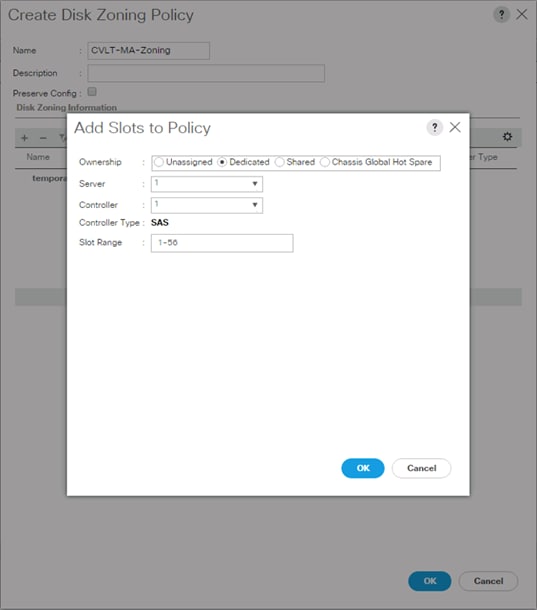Open the Controller dropdown
This screenshot has width=537, height=610.
pyautogui.click(x=207, y=205)
